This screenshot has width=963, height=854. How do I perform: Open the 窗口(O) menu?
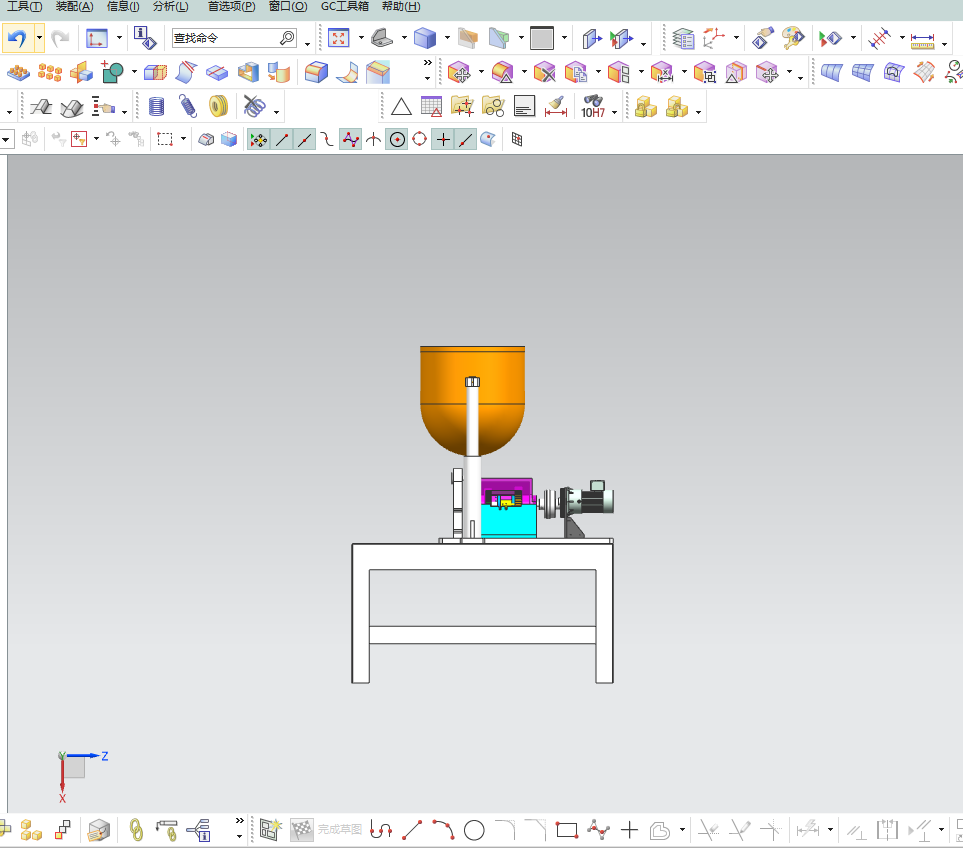[x=288, y=7]
